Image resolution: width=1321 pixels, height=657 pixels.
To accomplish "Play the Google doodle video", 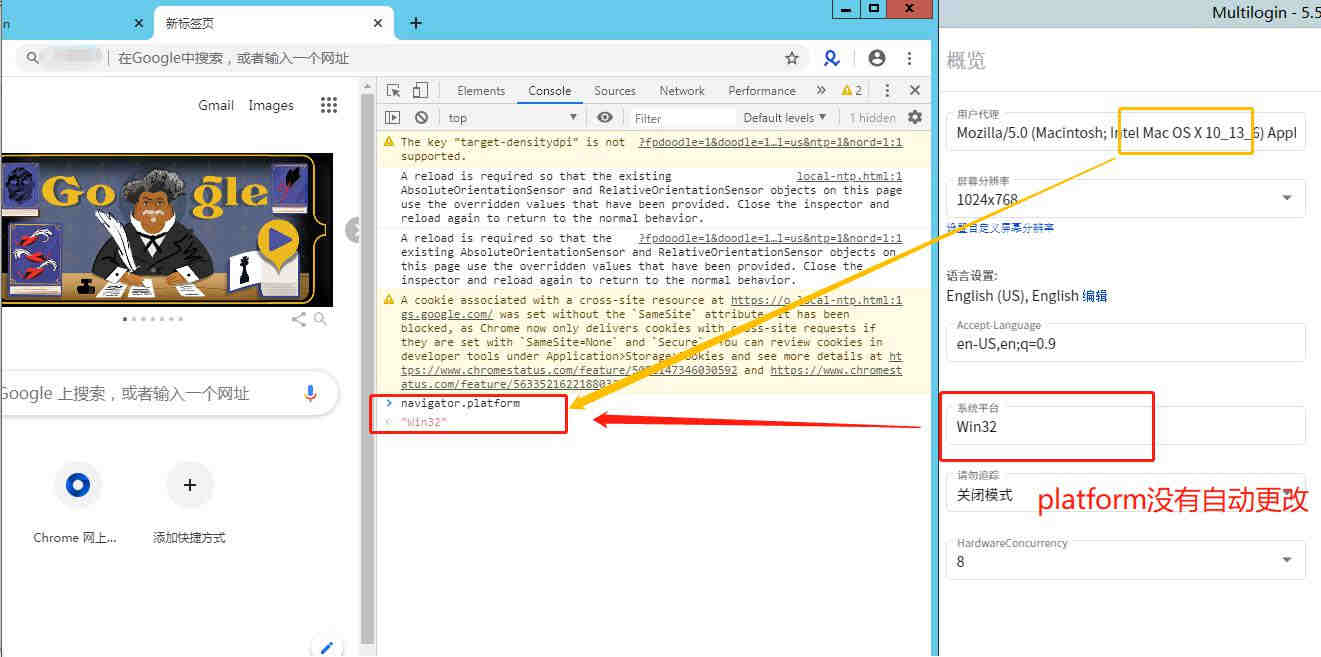I will pos(278,240).
